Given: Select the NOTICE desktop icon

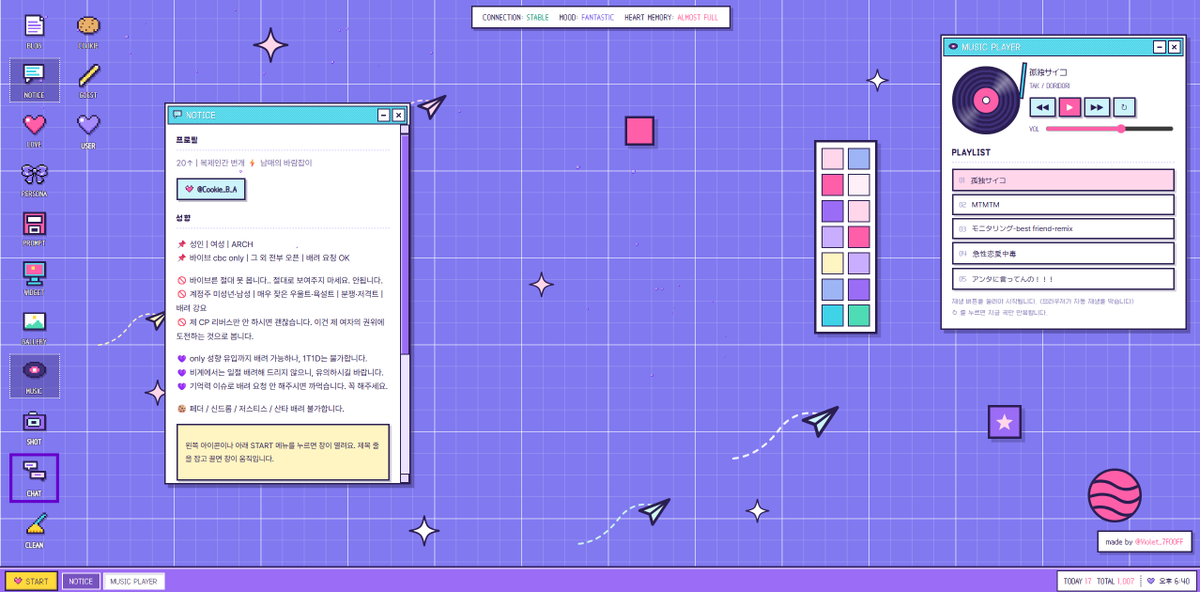Looking at the screenshot, I should pos(34,79).
